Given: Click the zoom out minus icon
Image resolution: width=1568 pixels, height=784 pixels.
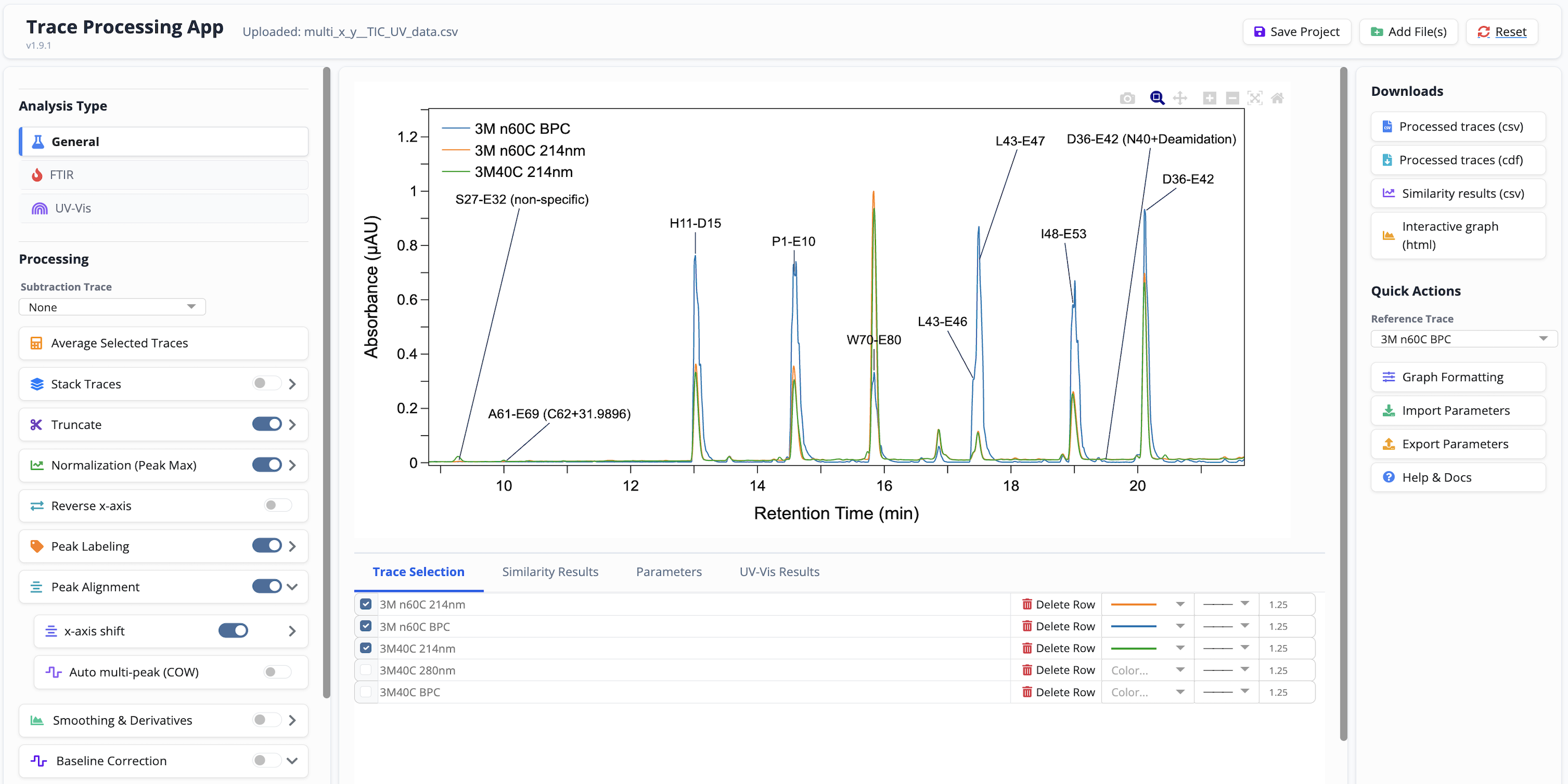Looking at the screenshot, I should 1232,98.
